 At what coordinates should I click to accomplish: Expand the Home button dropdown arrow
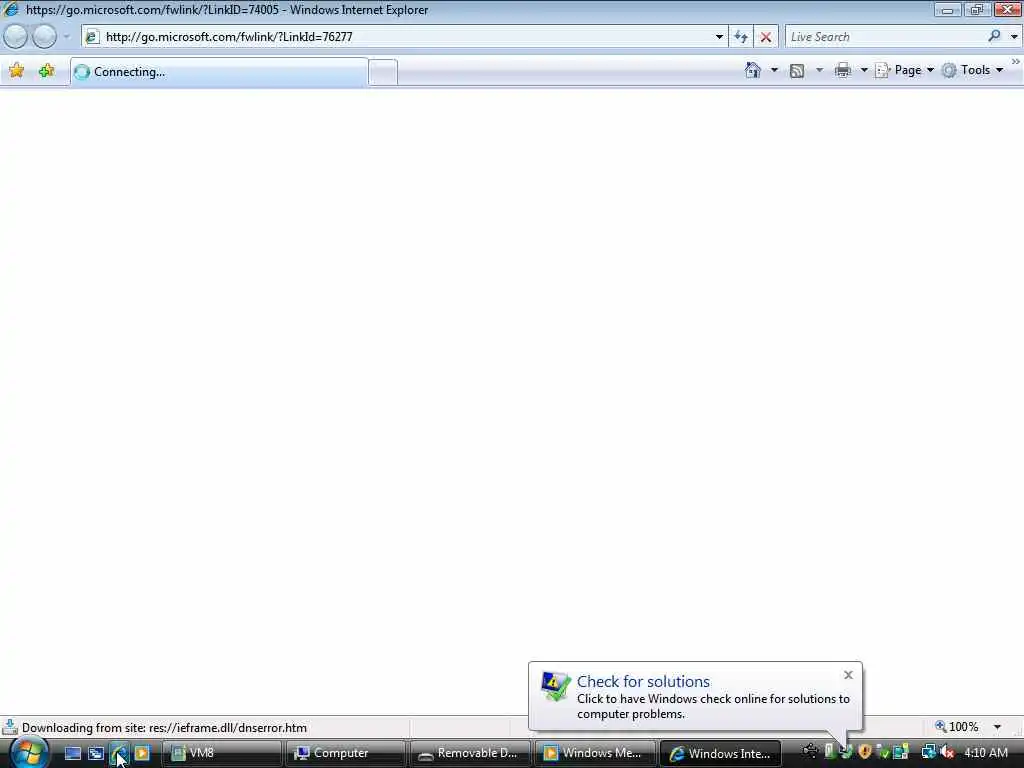tap(775, 70)
